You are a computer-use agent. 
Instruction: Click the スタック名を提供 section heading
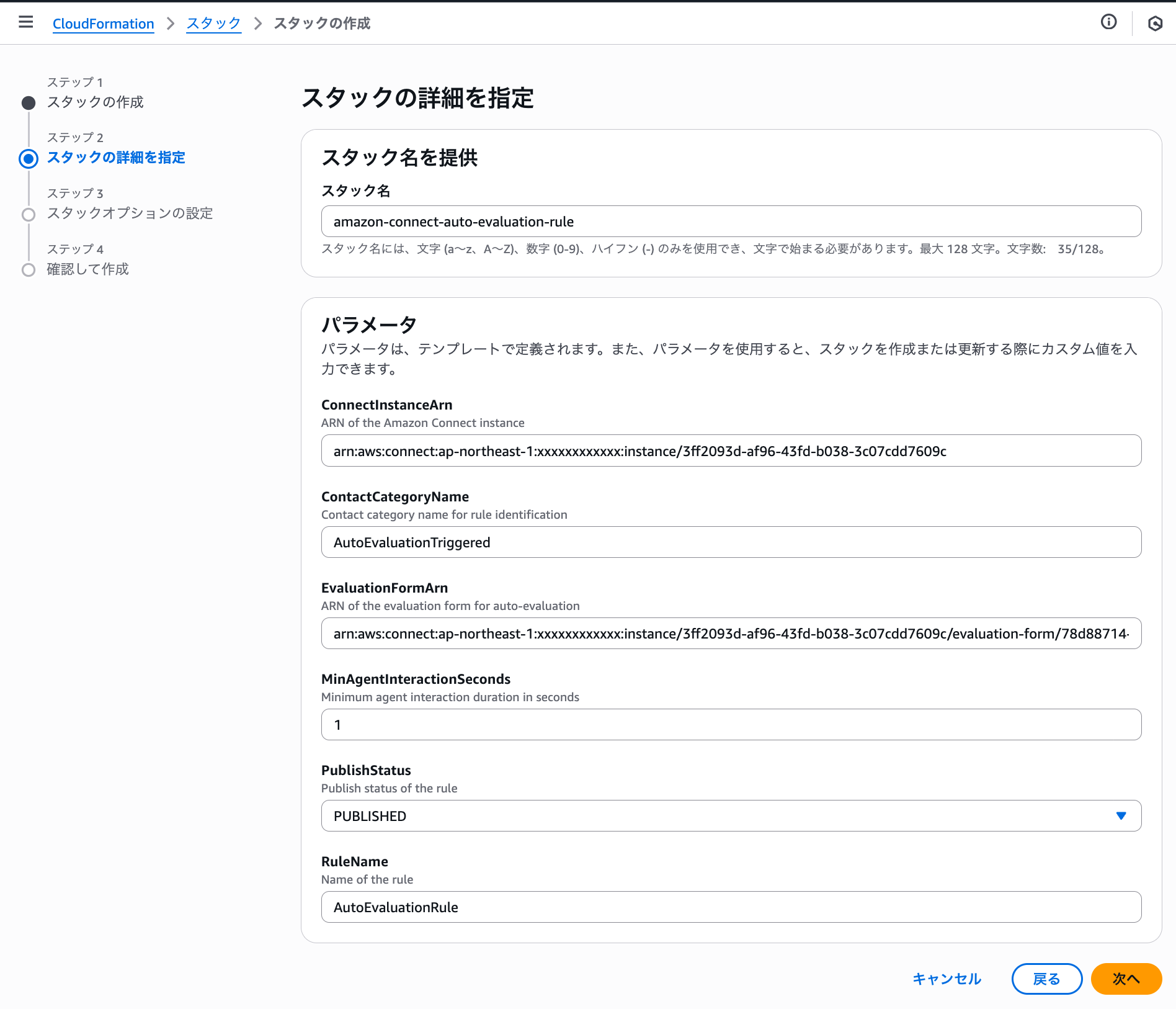(399, 158)
